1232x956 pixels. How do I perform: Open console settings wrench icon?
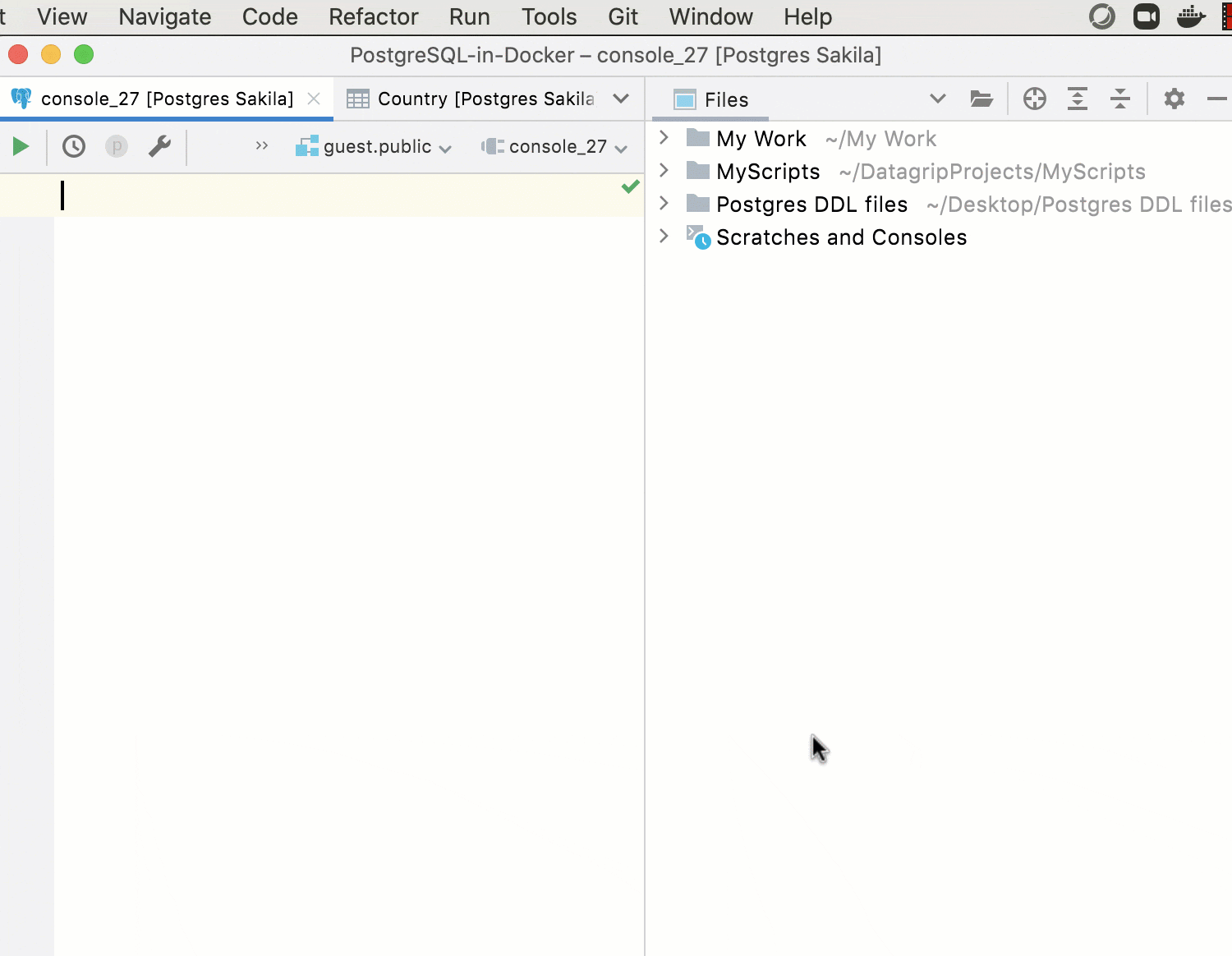159,146
